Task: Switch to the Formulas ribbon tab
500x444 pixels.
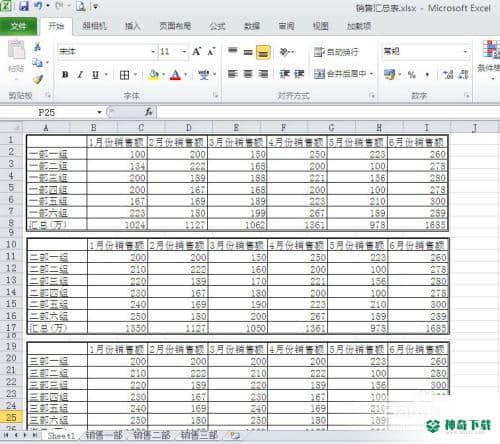Action: point(217,26)
